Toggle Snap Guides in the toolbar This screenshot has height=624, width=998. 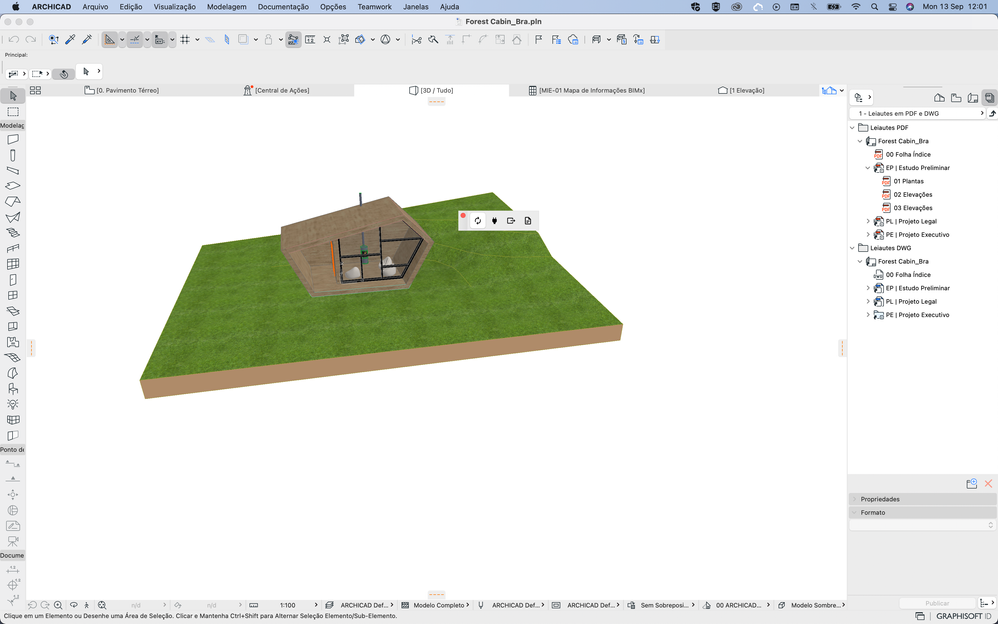135,39
